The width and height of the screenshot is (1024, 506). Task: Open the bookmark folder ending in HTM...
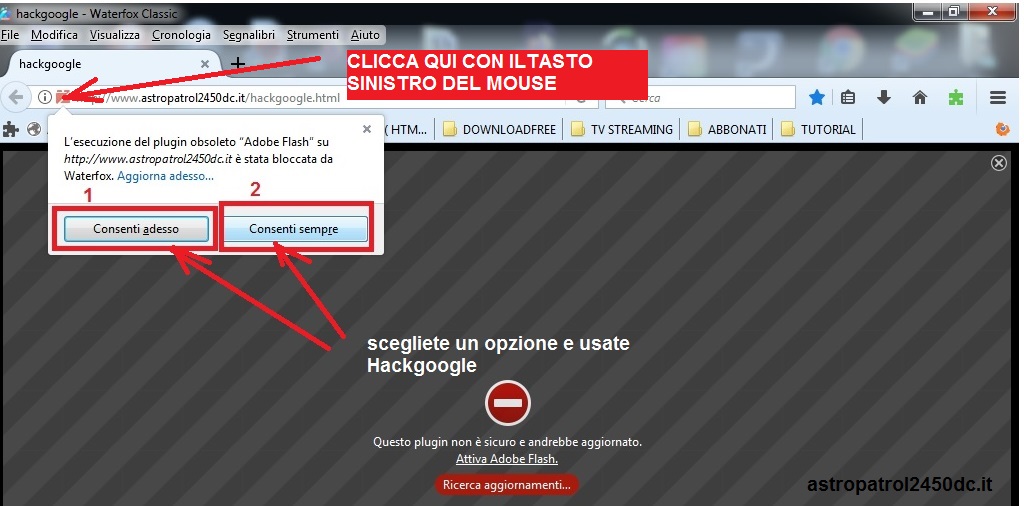tap(408, 129)
